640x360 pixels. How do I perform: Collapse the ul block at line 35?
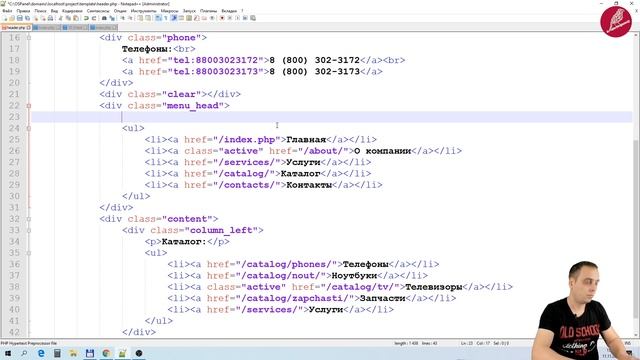click(29, 253)
